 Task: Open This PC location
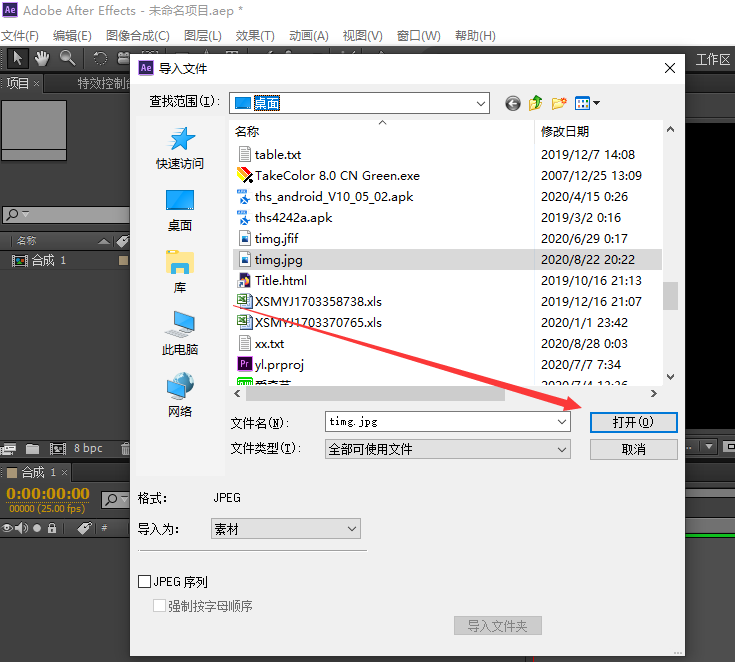180,333
